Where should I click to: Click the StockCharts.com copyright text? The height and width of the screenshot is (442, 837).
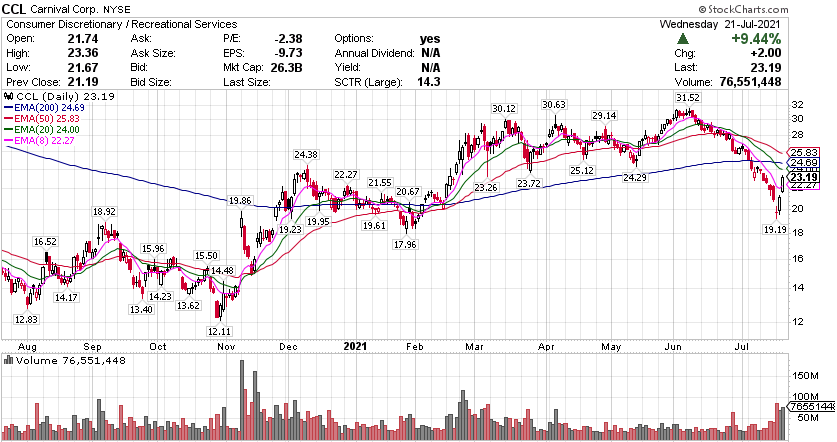(743, 9)
